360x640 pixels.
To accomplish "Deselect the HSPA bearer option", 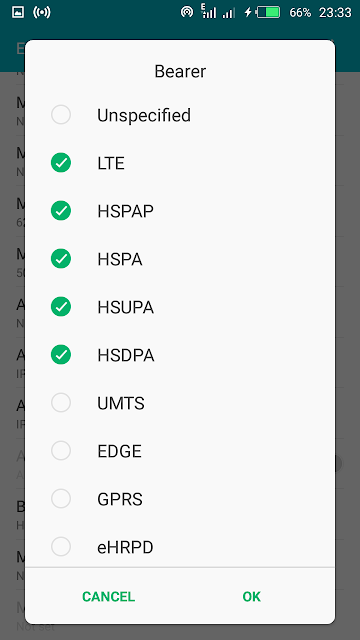I will pyautogui.click(x=180, y=259).
